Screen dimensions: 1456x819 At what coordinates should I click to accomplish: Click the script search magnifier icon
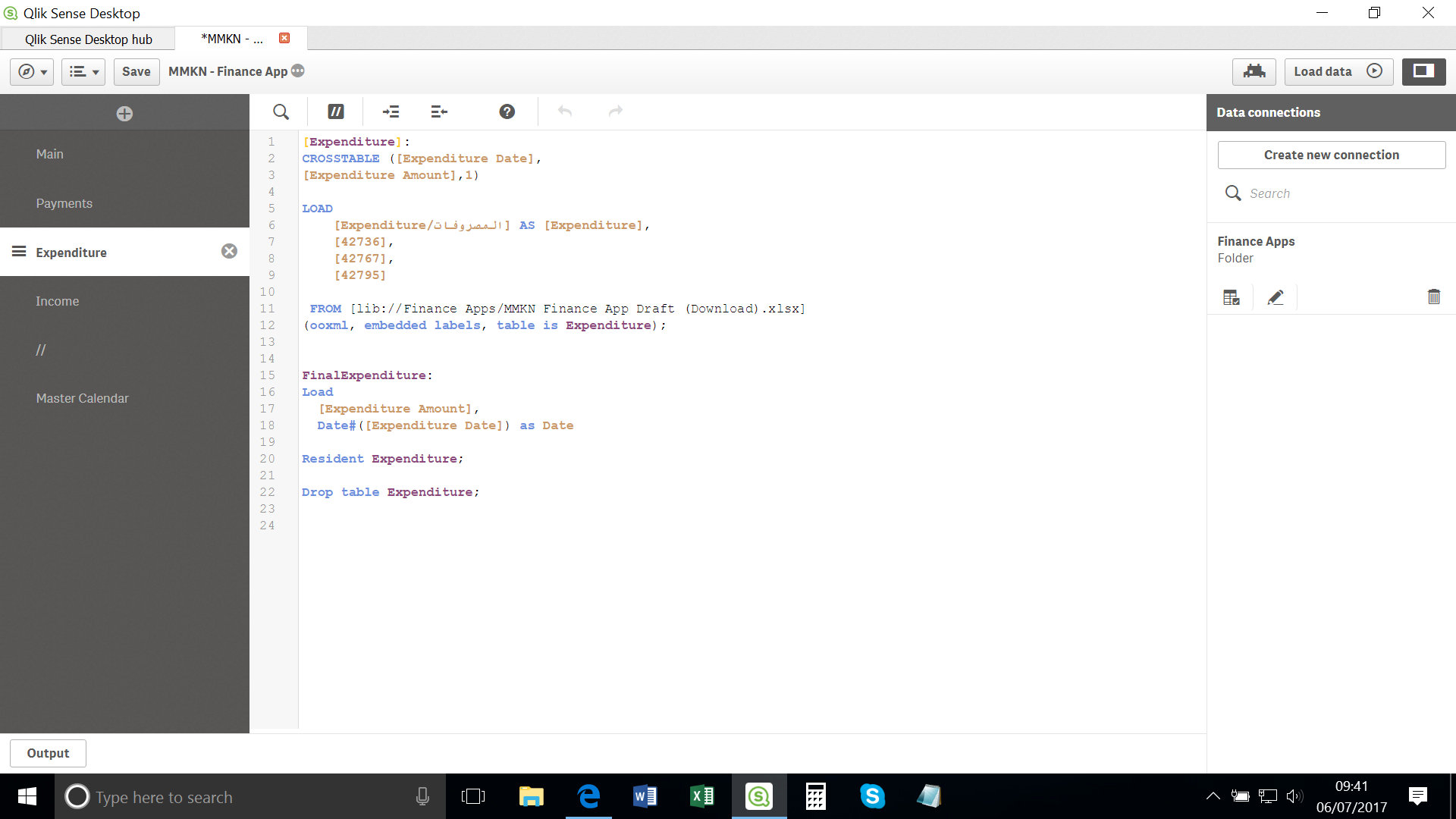[x=281, y=111]
